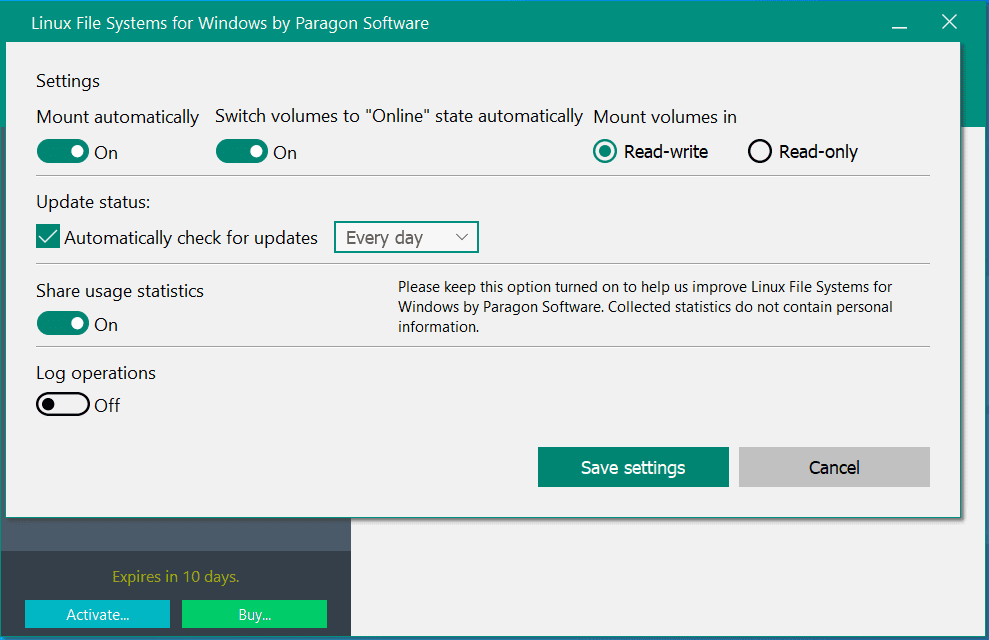The width and height of the screenshot is (989, 640).
Task: Click the window title text
Action: [230, 23]
